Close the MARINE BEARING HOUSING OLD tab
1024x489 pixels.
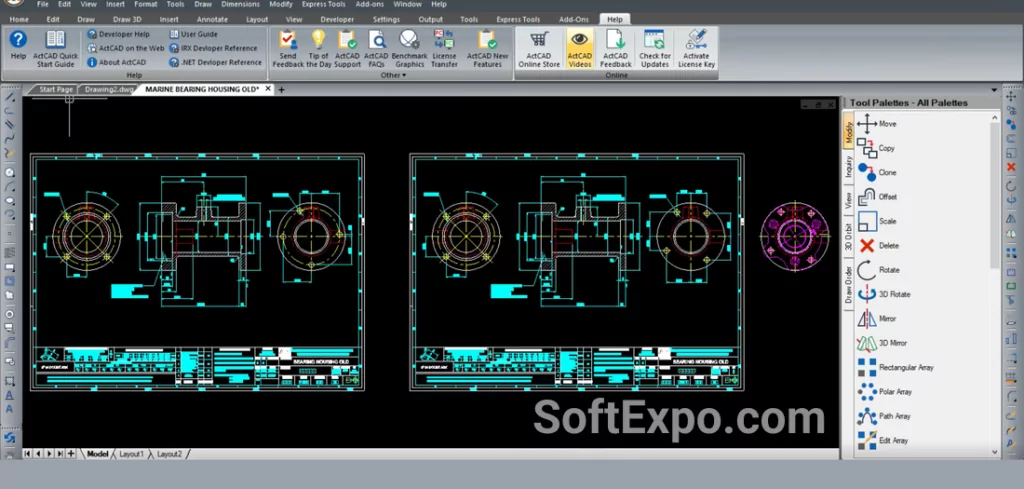(268, 89)
